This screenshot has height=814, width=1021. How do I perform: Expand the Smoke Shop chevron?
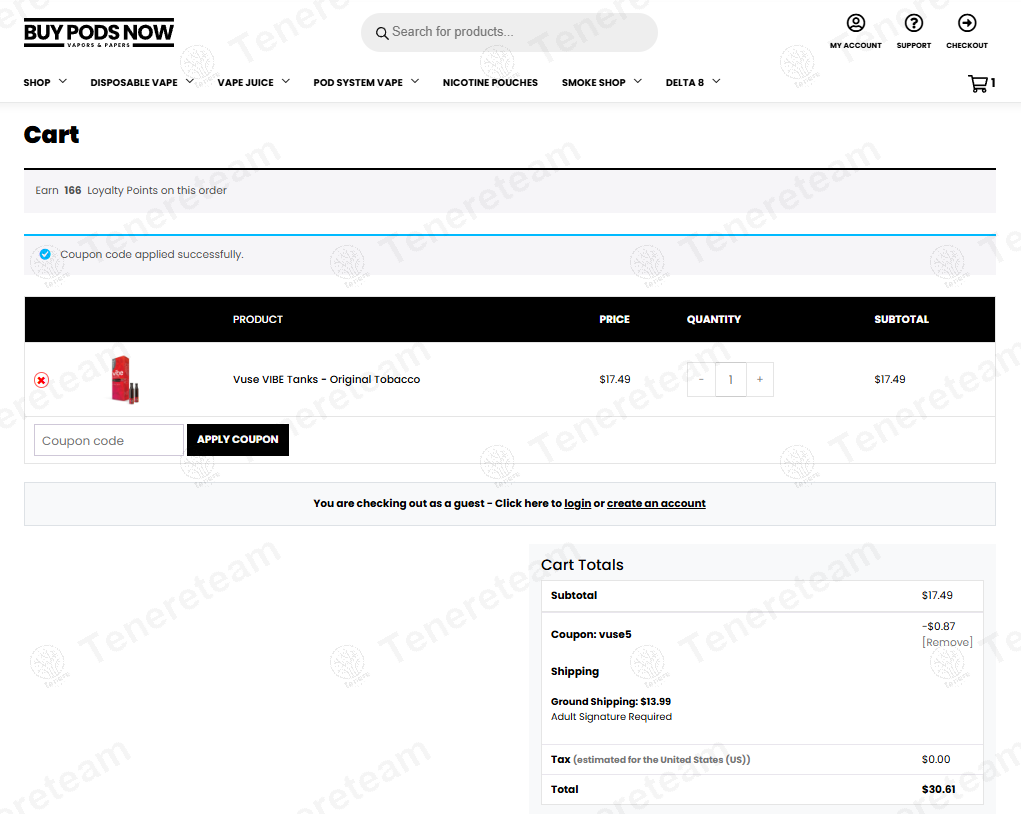pyautogui.click(x=637, y=81)
